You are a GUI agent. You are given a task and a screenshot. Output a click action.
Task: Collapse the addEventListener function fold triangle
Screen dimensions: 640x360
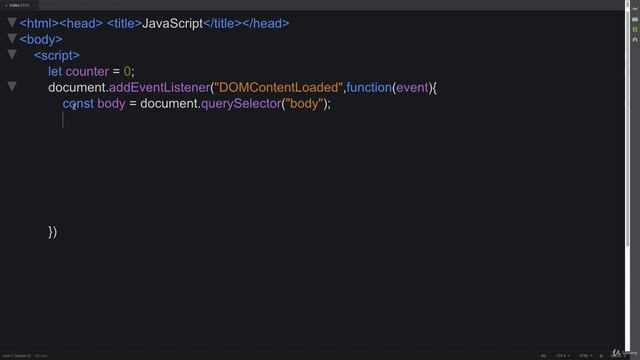[x=12, y=86]
